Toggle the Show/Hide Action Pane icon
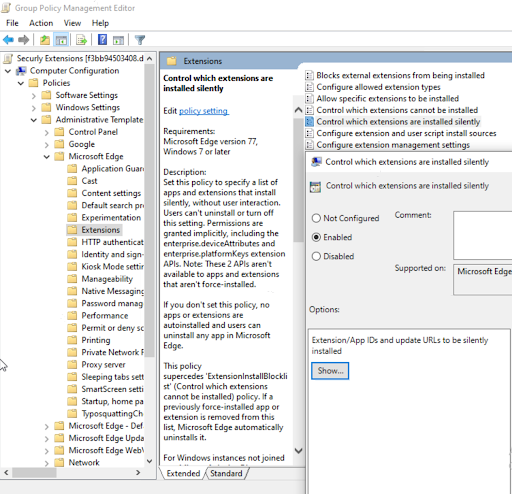 click(118, 40)
